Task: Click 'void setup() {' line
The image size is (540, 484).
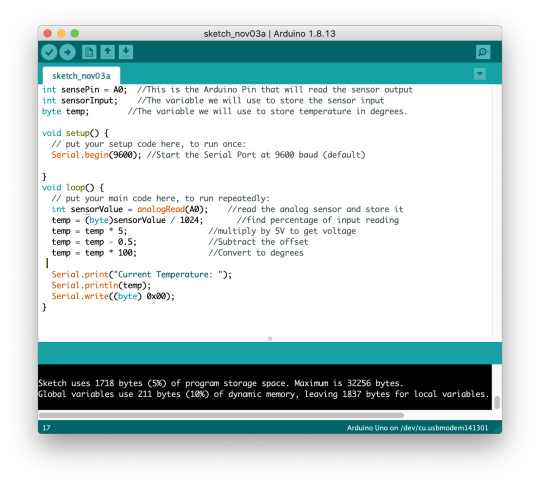Action: (x=75, y=133)
